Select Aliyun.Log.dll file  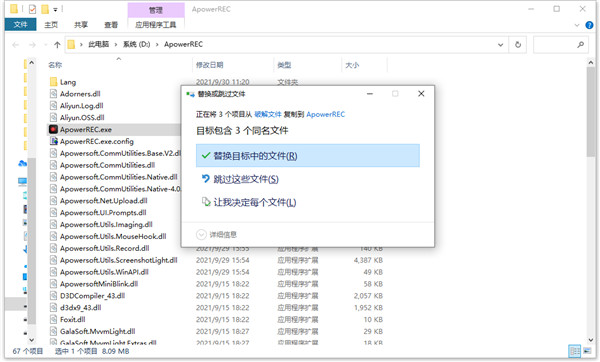82,106
